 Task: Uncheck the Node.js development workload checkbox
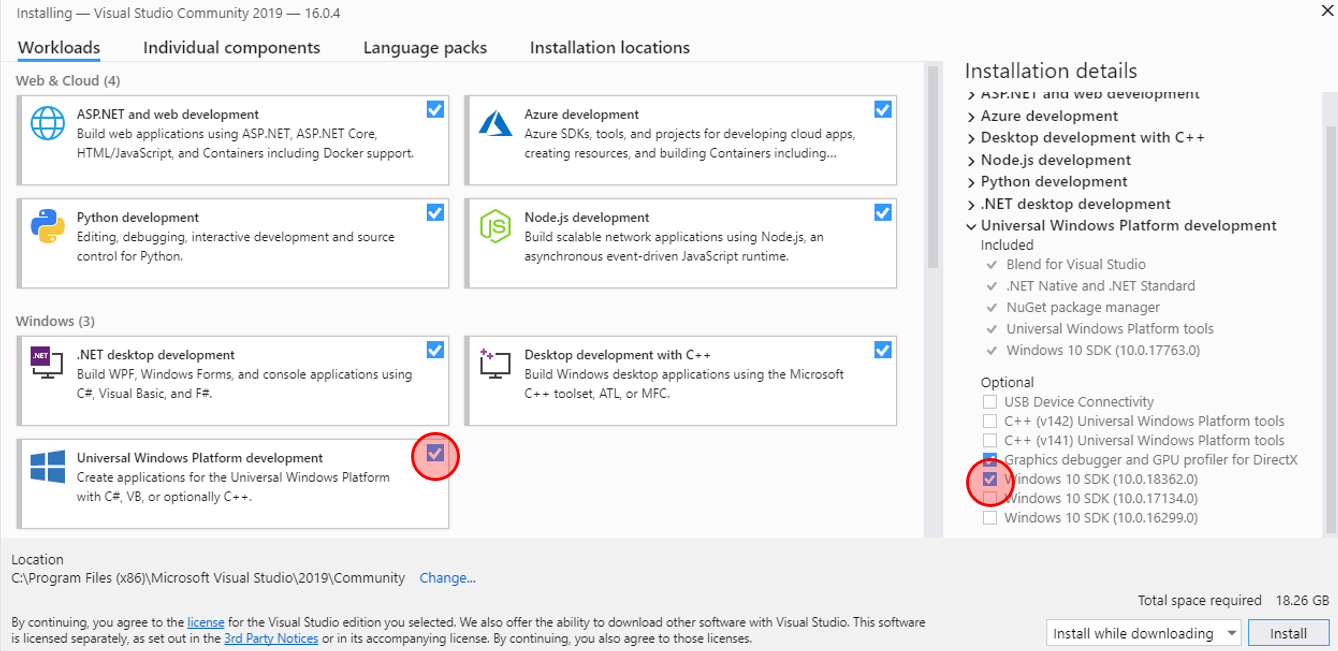click(883, 212)
